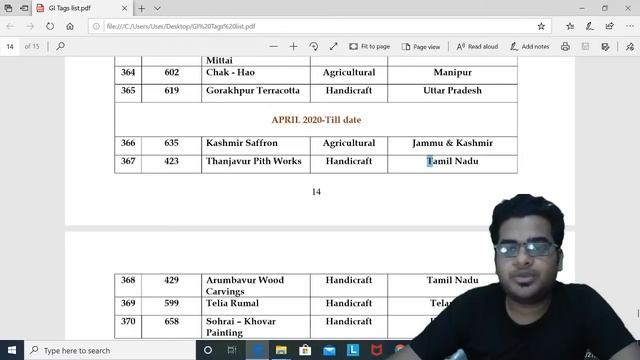
Task: Rotate the PDF page
Action: 313,47
